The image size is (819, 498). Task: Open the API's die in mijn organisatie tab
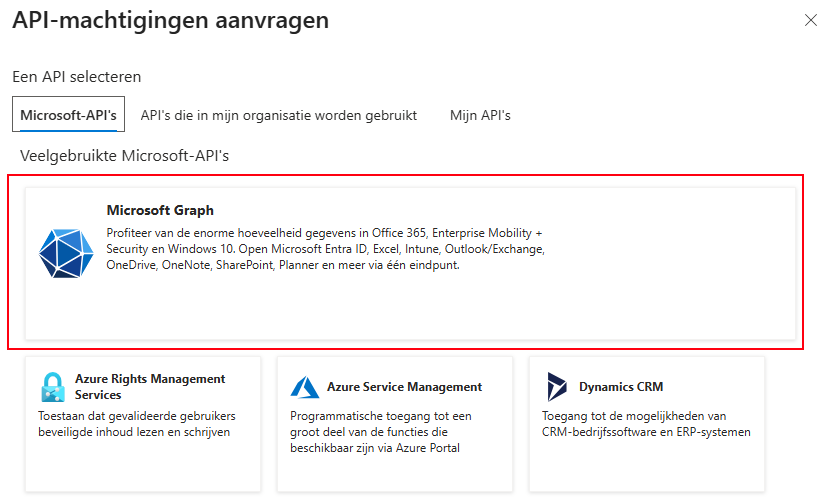278,115
